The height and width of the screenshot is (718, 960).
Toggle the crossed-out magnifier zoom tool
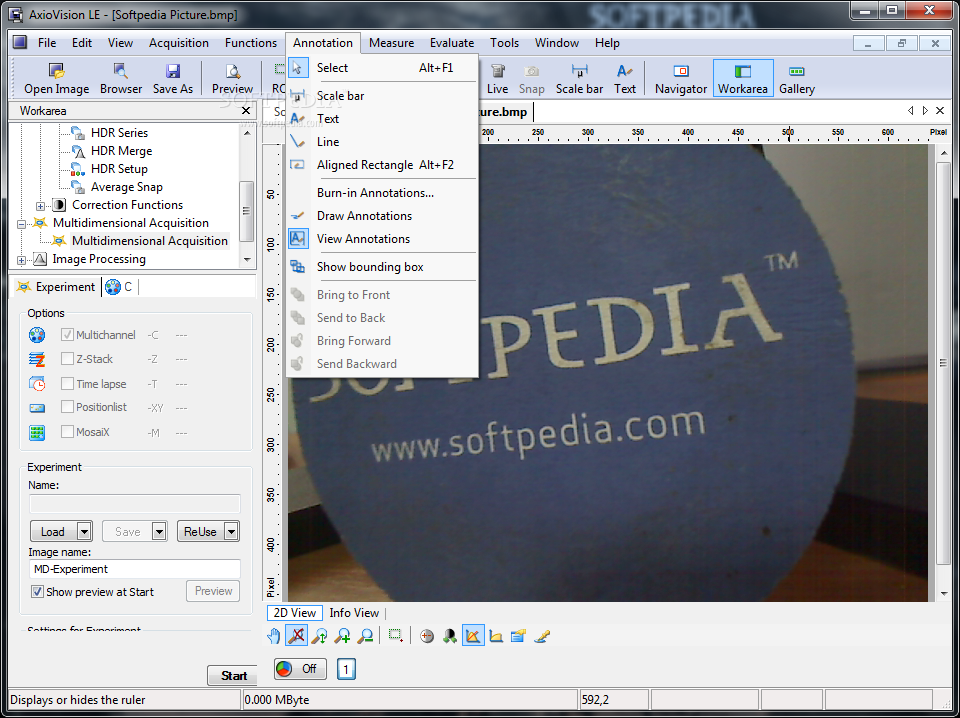296,636
